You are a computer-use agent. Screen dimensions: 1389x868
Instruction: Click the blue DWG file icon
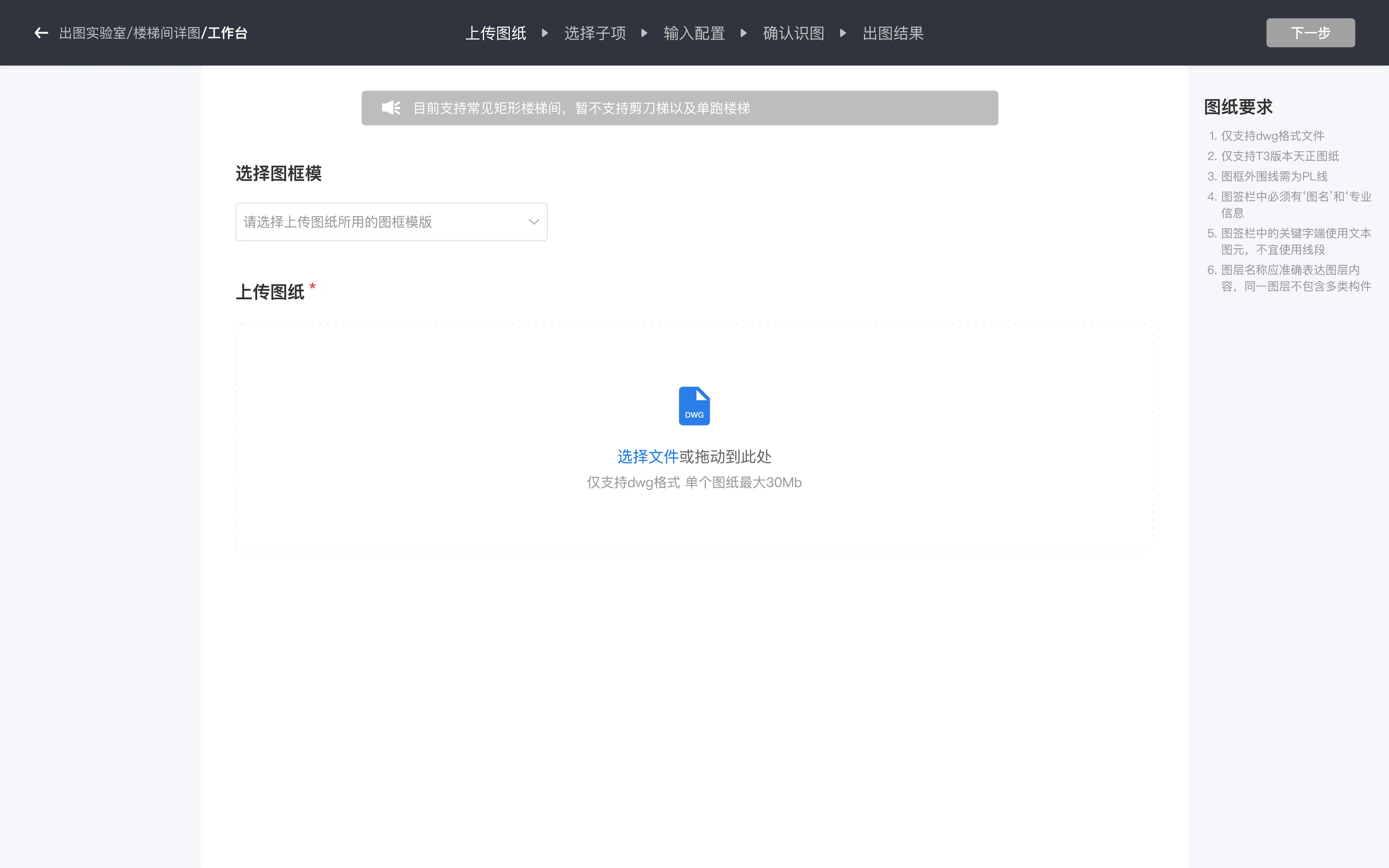[694, 406]
